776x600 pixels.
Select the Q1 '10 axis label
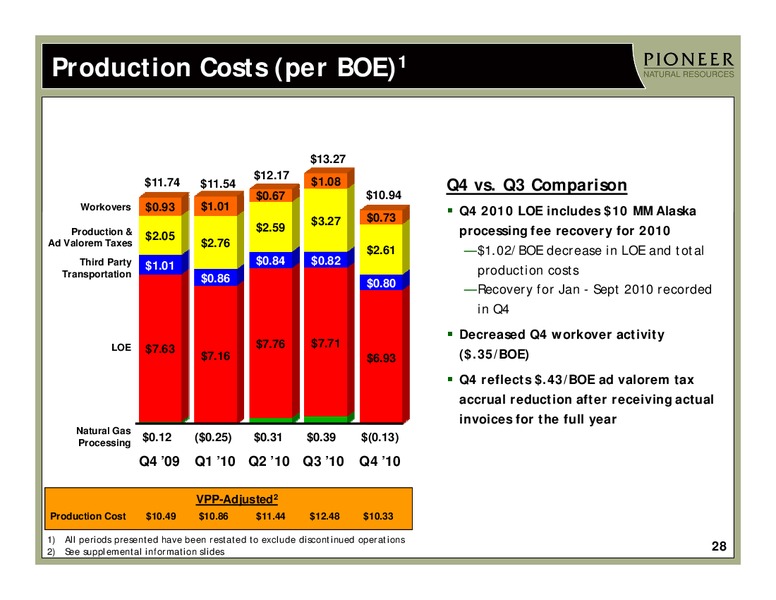tap(215, 461)
